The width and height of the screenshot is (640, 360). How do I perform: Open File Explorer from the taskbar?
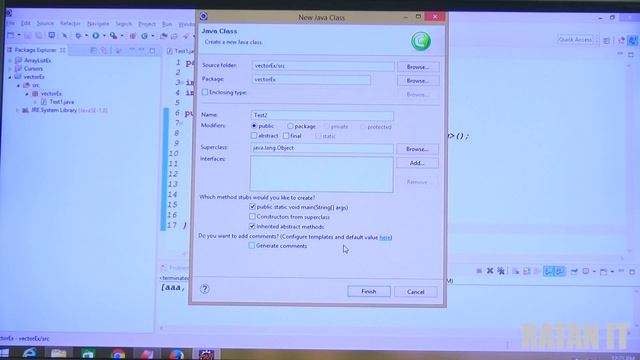pos(58,353)
